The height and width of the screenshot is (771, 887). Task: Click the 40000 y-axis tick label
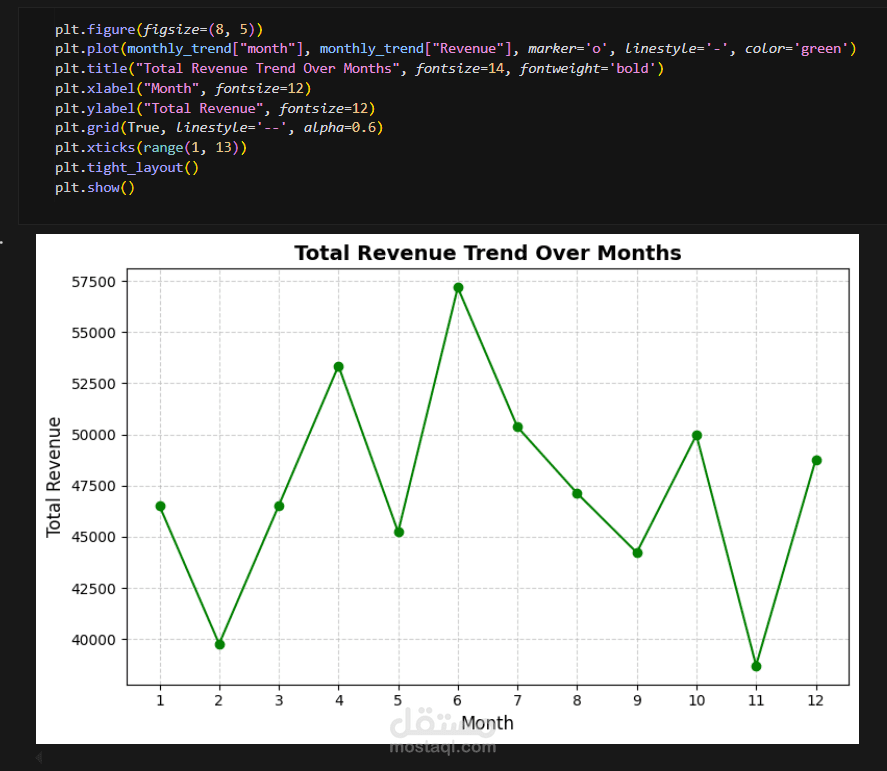click(x=93, y=640)
